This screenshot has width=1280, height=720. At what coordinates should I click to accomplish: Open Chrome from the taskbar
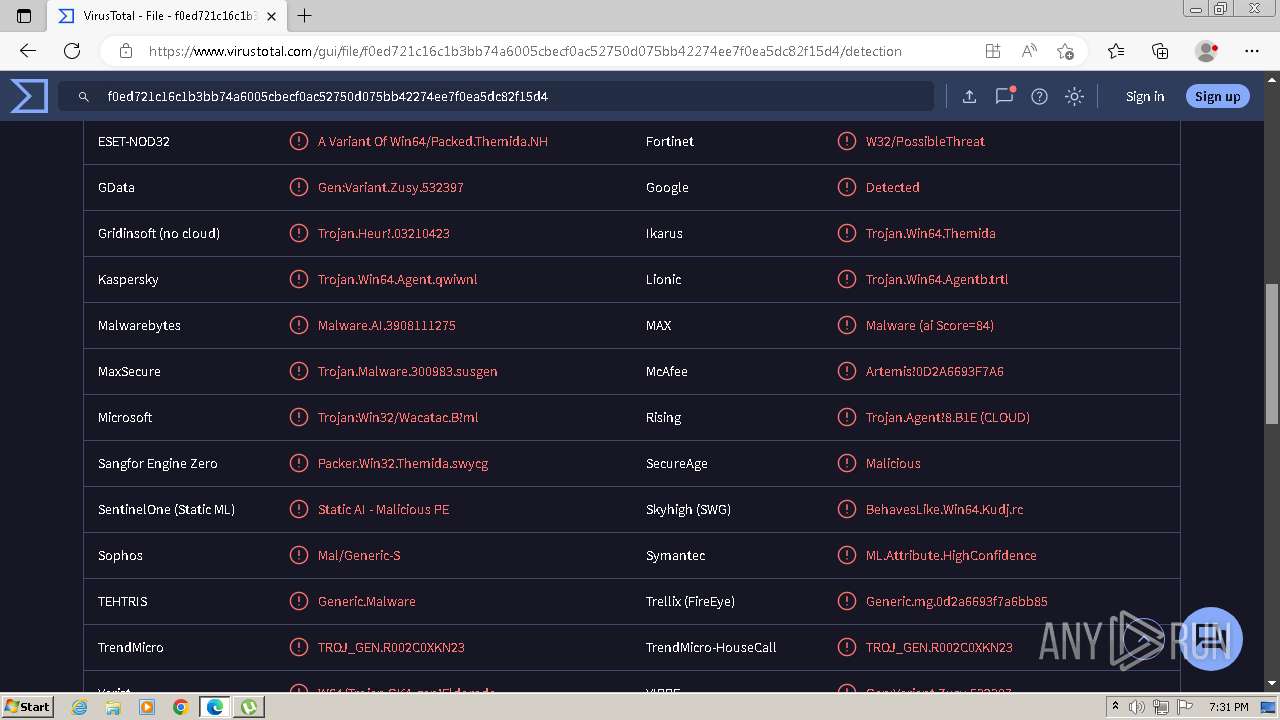[180, 707]
